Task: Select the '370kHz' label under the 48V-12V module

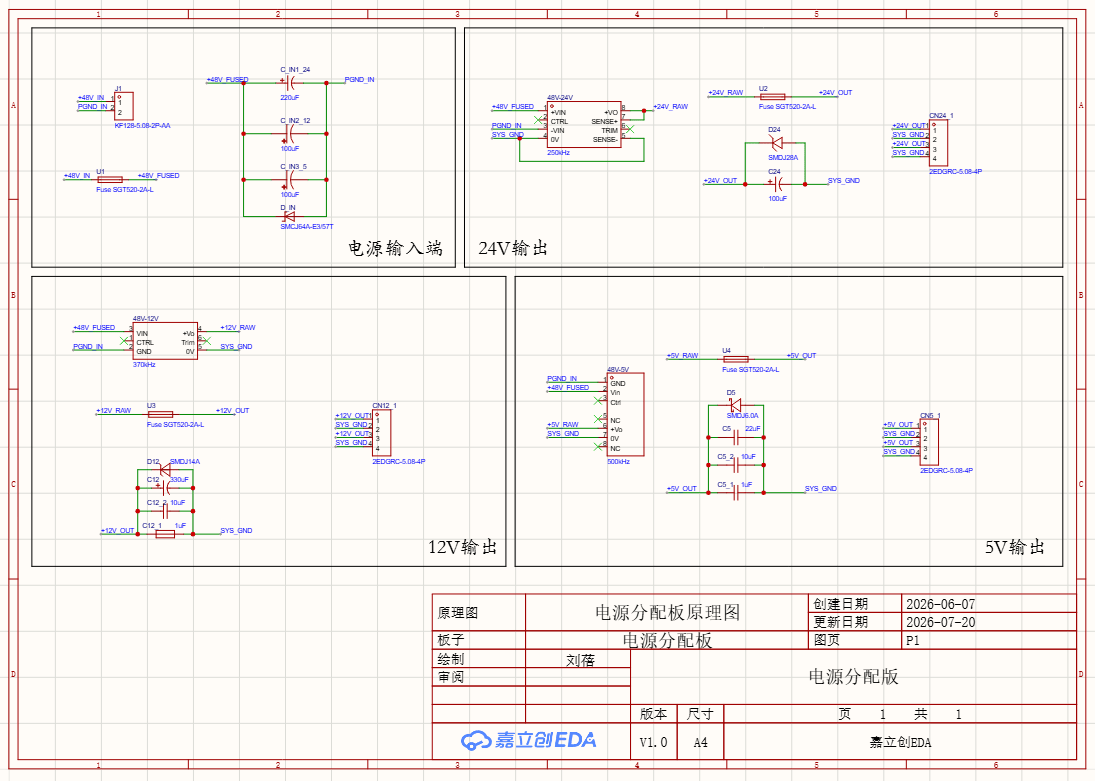Action: point(144,365)
